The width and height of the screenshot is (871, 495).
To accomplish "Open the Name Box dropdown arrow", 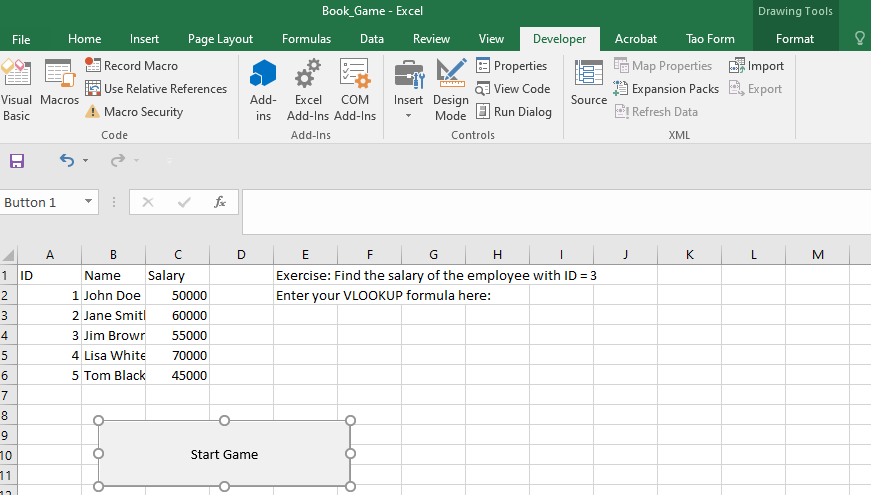I will pyautogui.click(x=88, y=202).
